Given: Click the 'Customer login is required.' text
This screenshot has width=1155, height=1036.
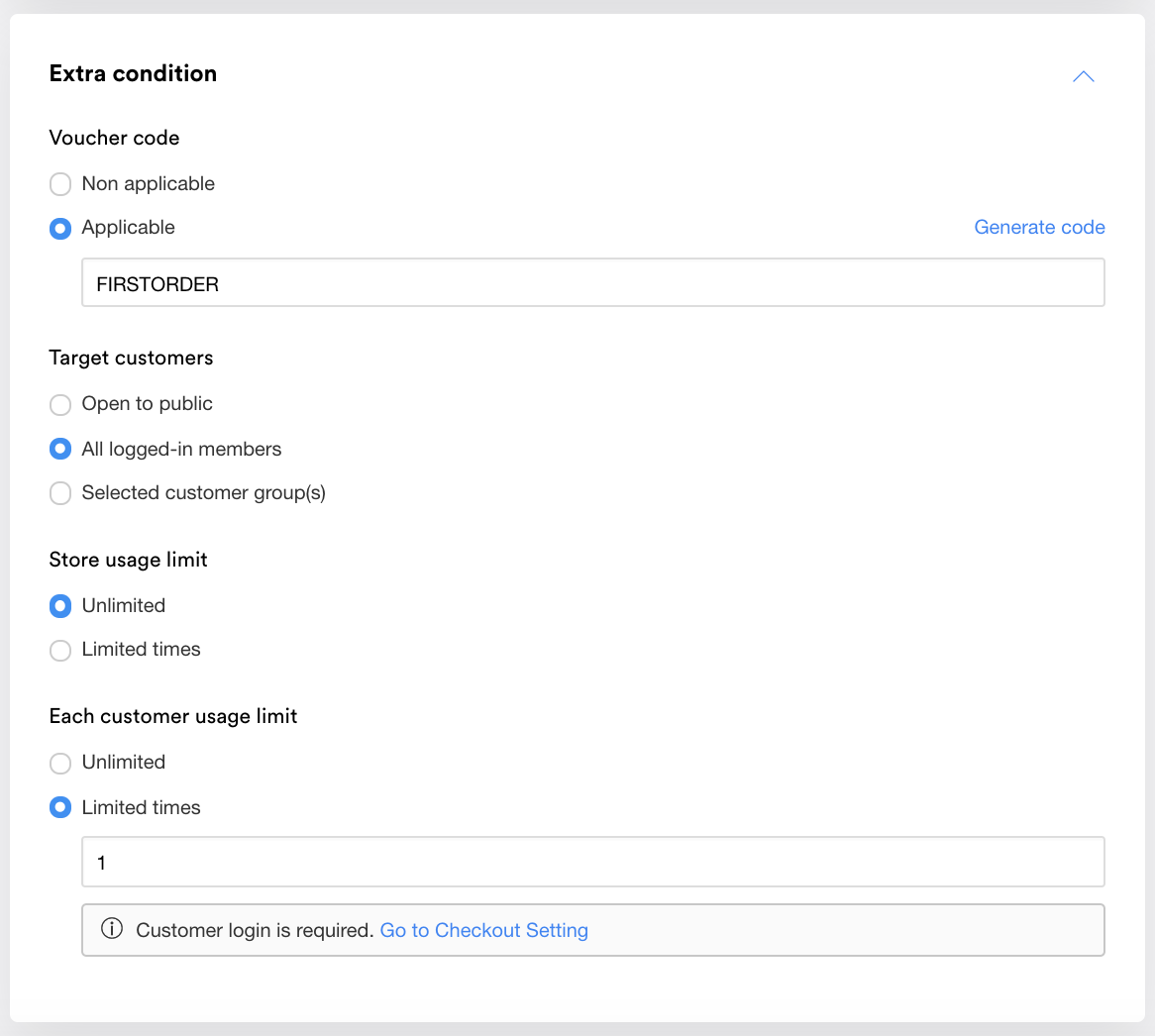Looking at the screenshot, I should 255,930.
